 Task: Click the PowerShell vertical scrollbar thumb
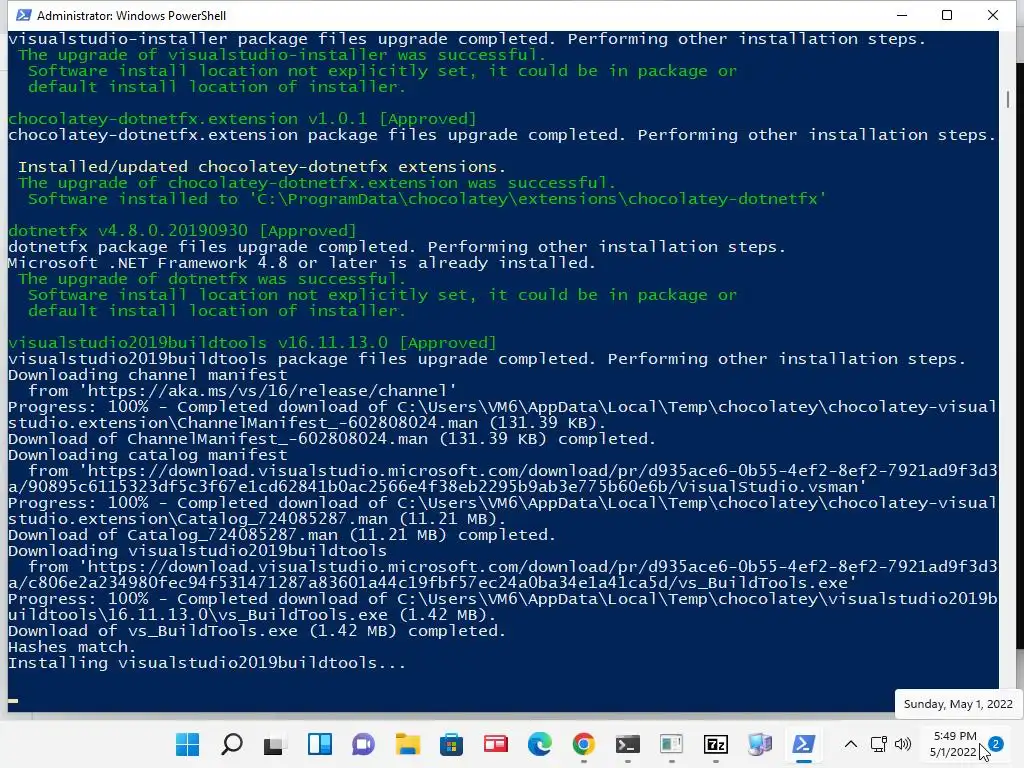click(x=1008, y=99)
